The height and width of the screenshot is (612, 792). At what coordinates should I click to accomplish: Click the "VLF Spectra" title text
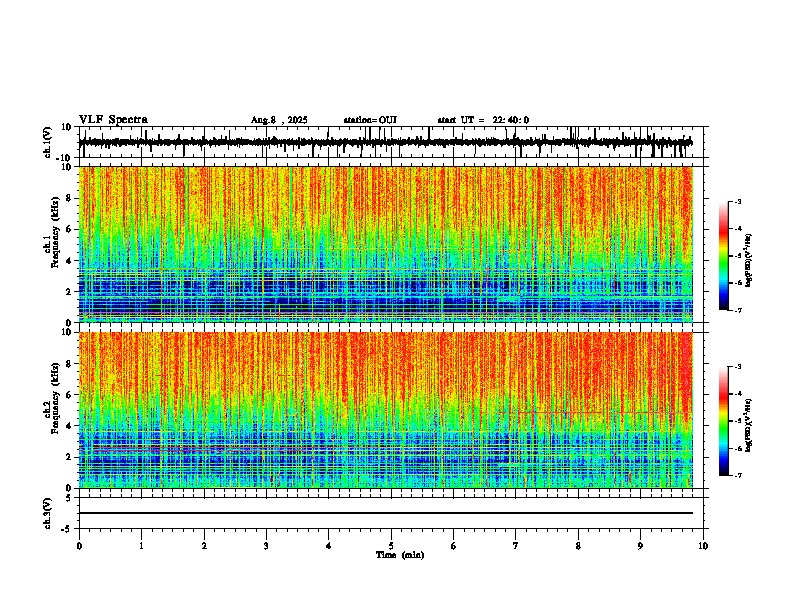point(113,120)
